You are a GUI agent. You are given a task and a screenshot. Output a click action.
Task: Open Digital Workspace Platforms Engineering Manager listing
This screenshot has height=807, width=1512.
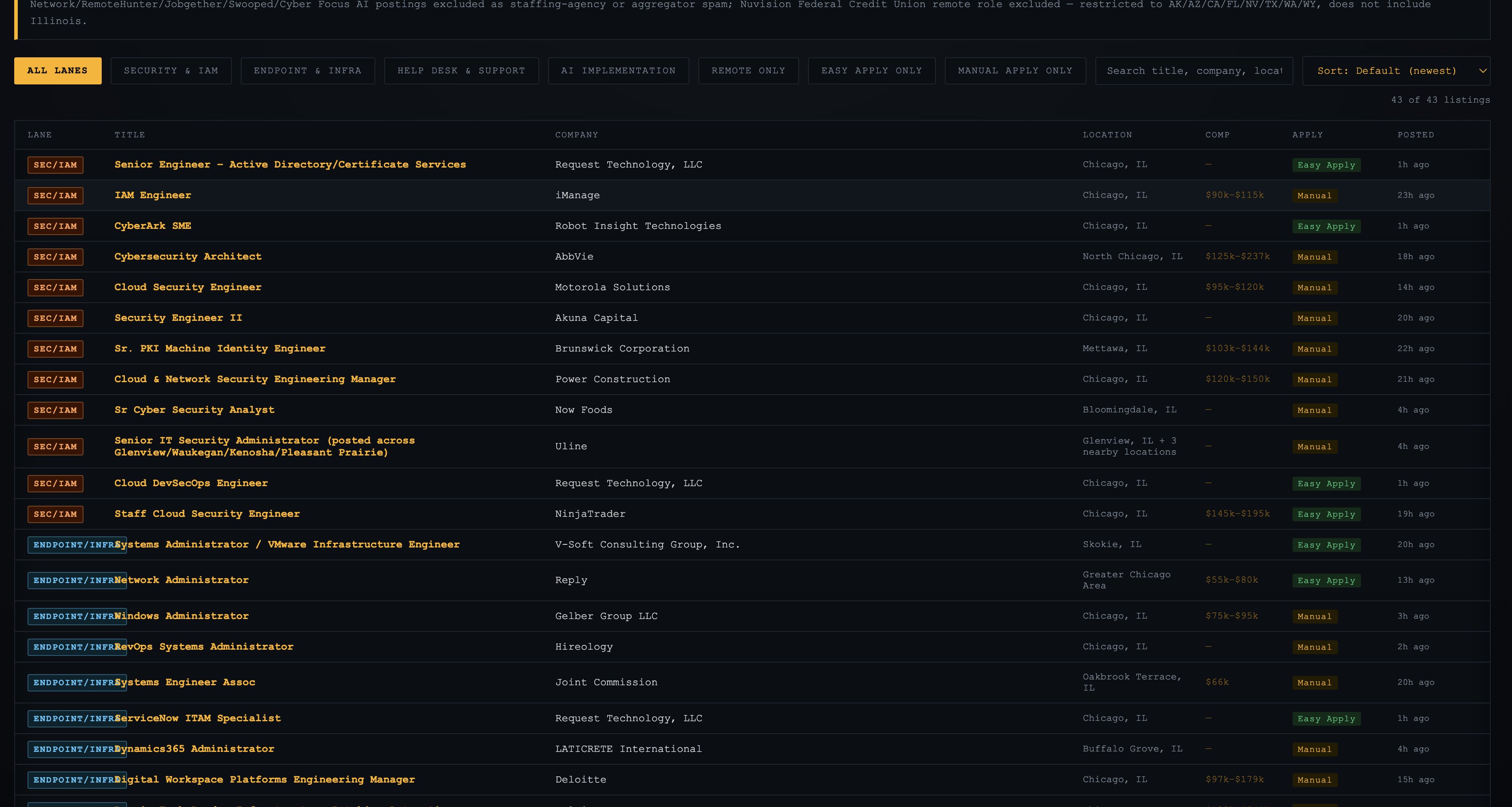click(x=264, y=779)
